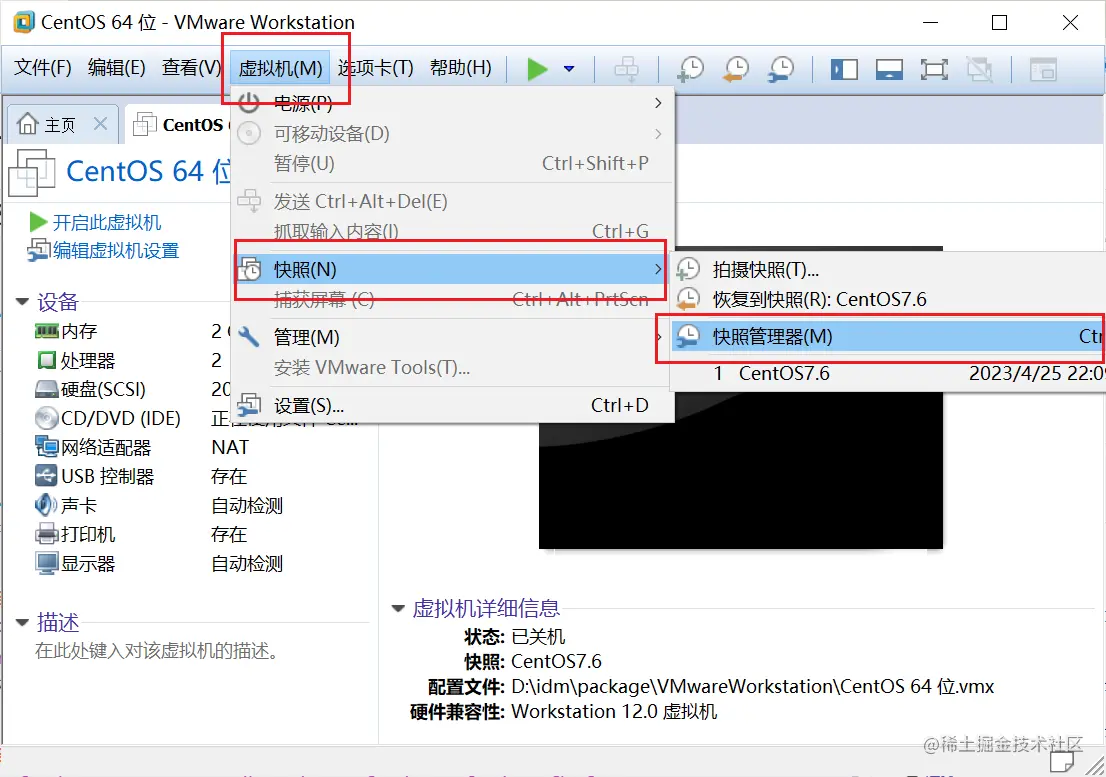Click the send Ctrl+Alt+Del toolbar icon

point(626,69)
